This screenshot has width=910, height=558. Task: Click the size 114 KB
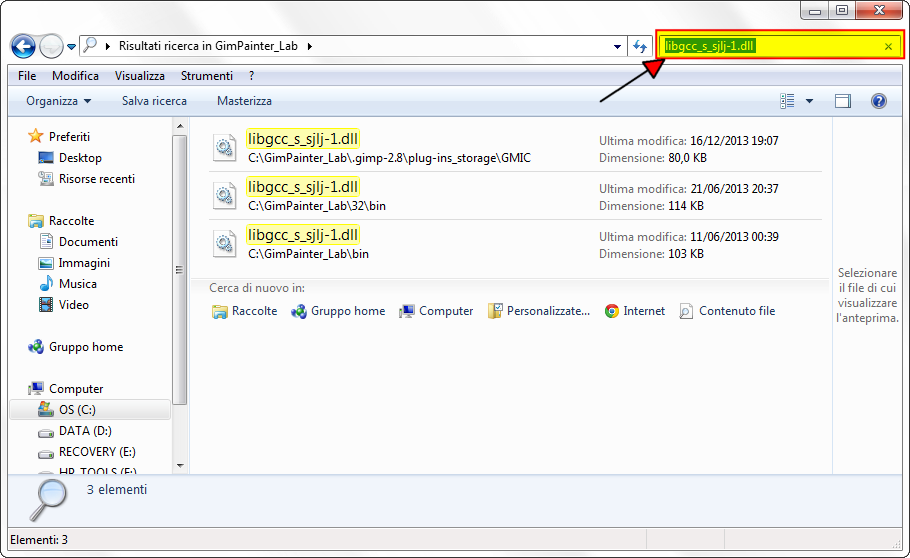(686, 206)
